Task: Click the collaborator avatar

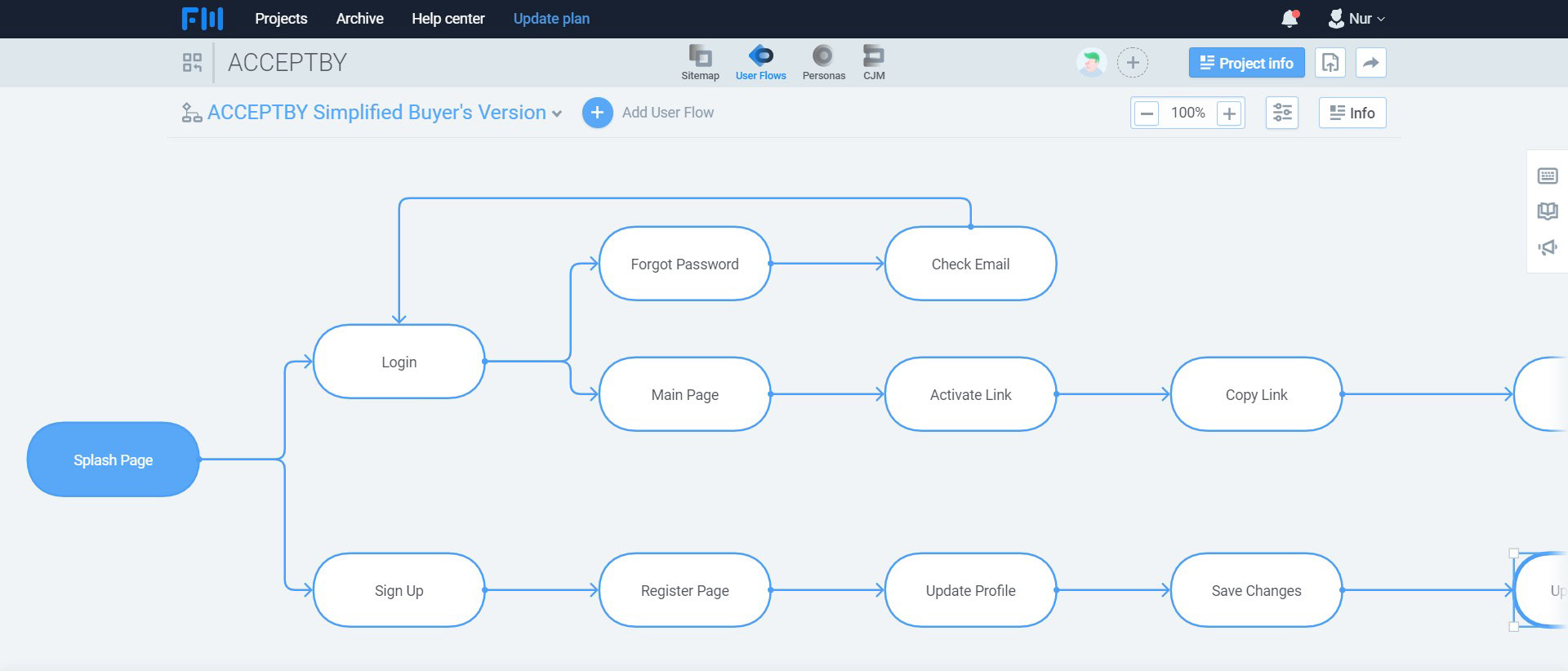Action: tap(1091, 63)
